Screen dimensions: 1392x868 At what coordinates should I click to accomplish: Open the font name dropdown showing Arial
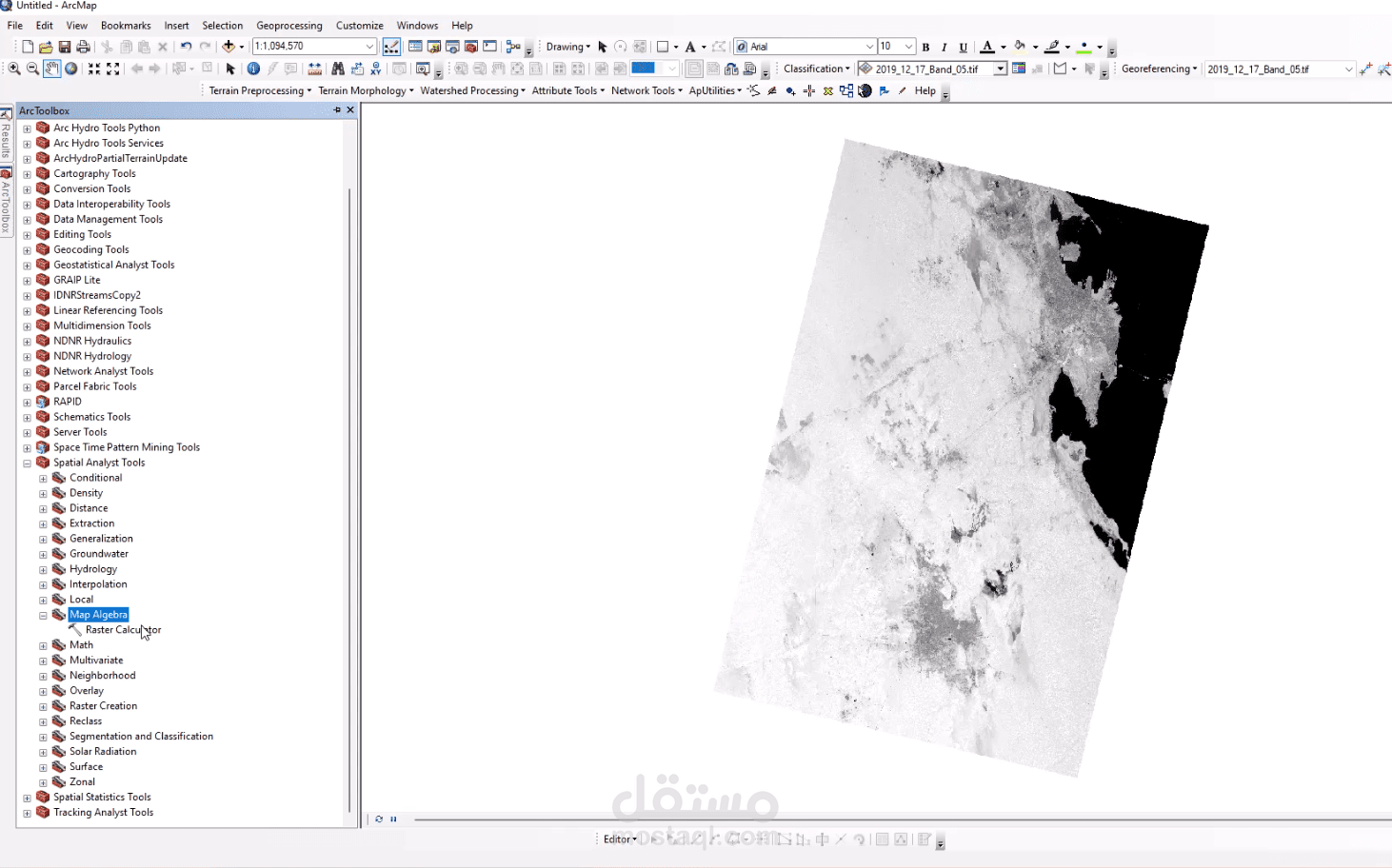click(870, 47)
